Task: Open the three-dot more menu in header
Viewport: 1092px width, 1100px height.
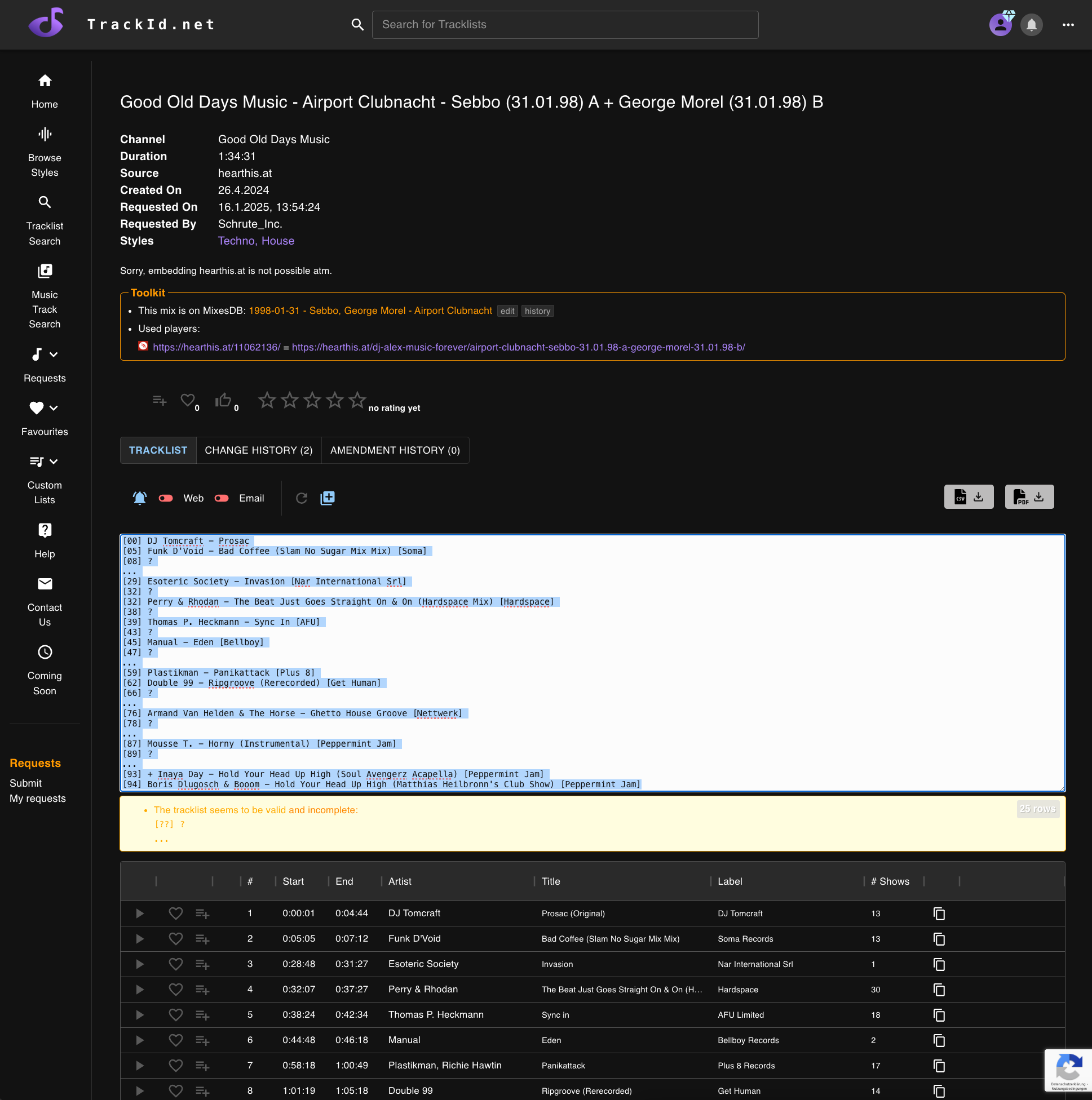Action: click(x=1068, y=24)
